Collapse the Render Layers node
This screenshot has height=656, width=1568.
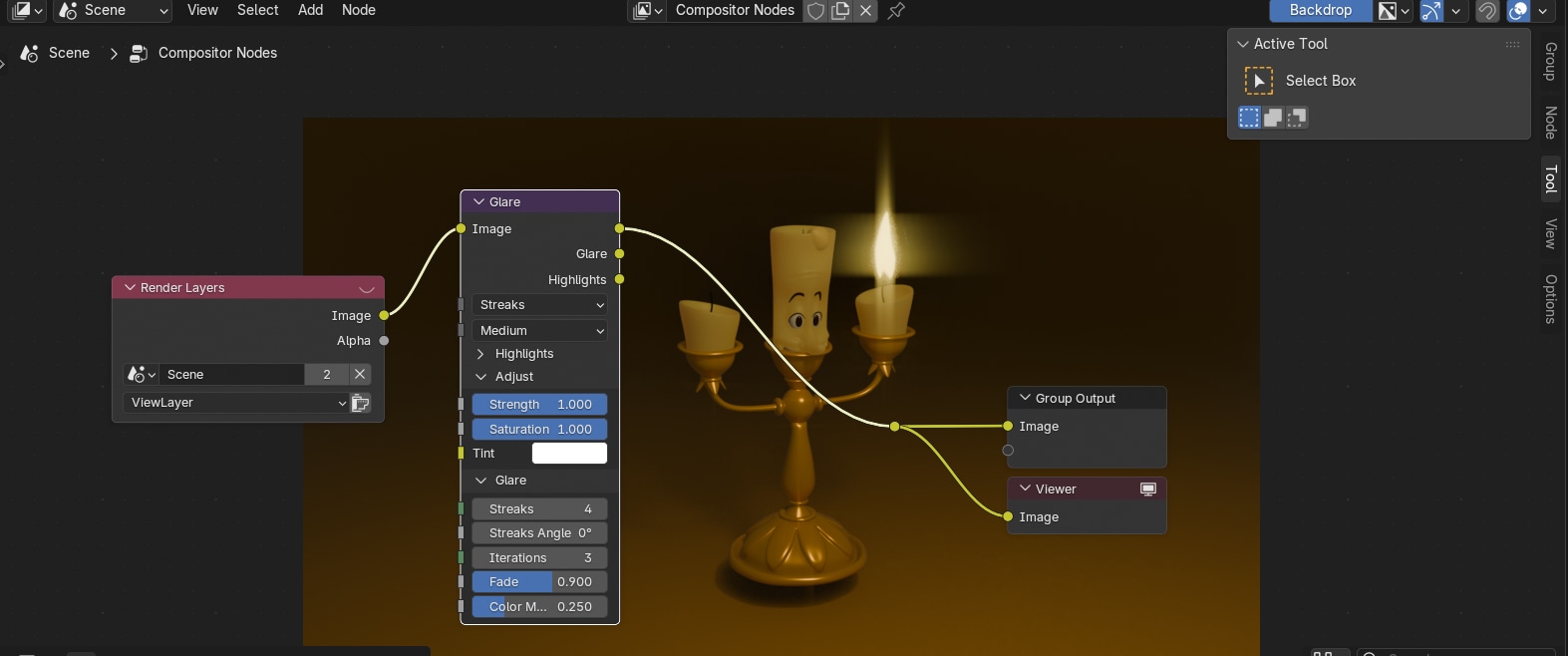point(130,288)
